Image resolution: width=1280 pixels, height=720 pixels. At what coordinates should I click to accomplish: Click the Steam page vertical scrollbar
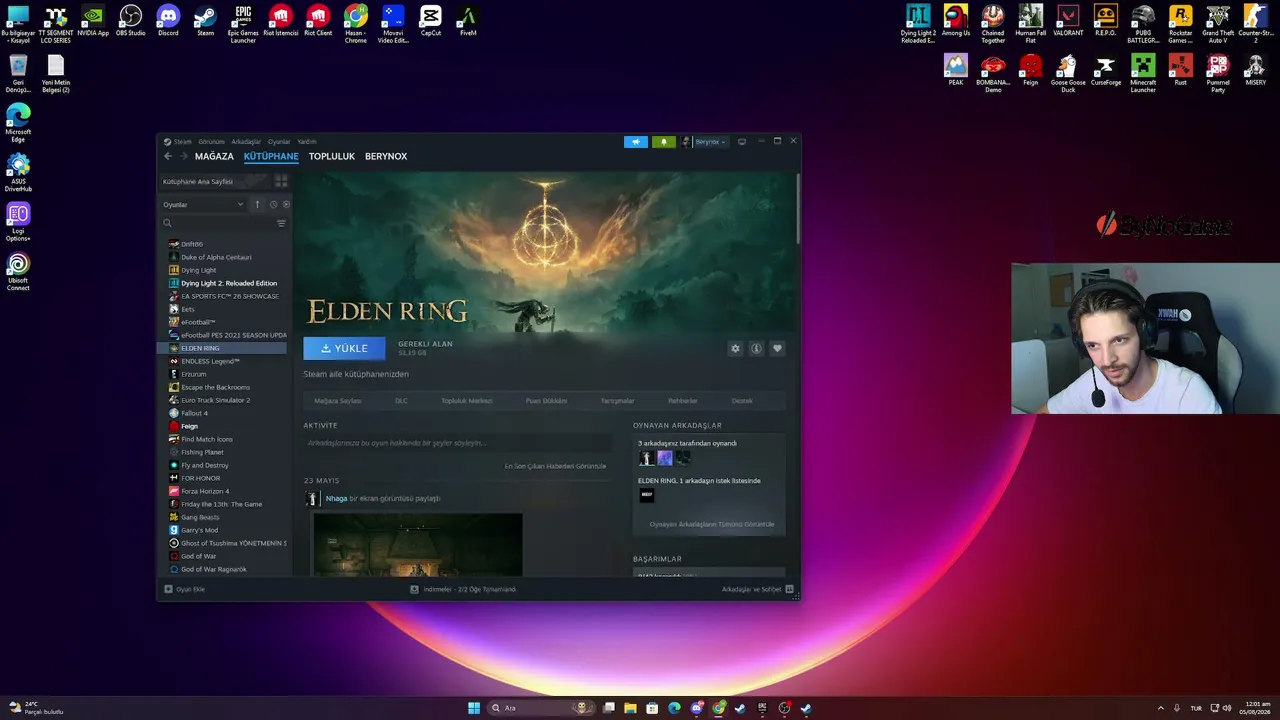(797, 208)
